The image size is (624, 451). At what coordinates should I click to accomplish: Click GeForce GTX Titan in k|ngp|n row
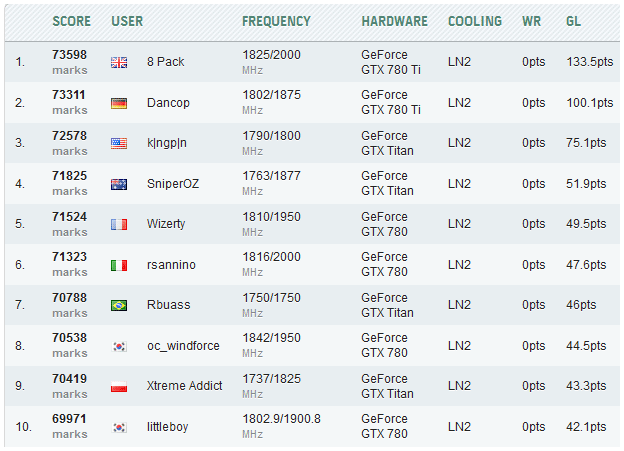click(387, 143)
